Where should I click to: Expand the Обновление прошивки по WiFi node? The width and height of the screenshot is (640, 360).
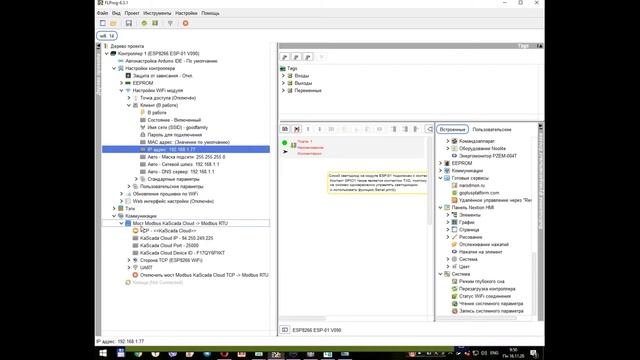(x=121, y=194)
